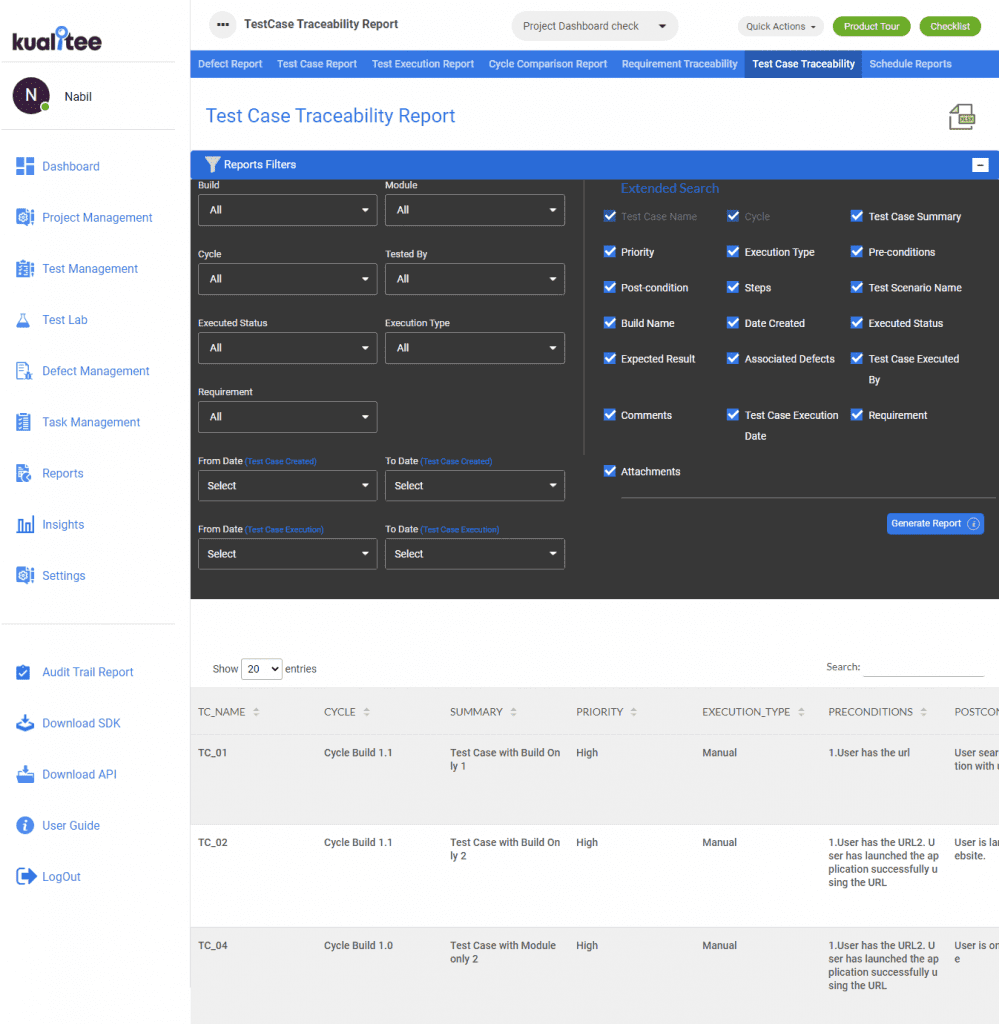Image resolution: width=999 pixels, height=1024 pixels.
Task: Open the Project Dashboard check selector
Action: [594, 26]
